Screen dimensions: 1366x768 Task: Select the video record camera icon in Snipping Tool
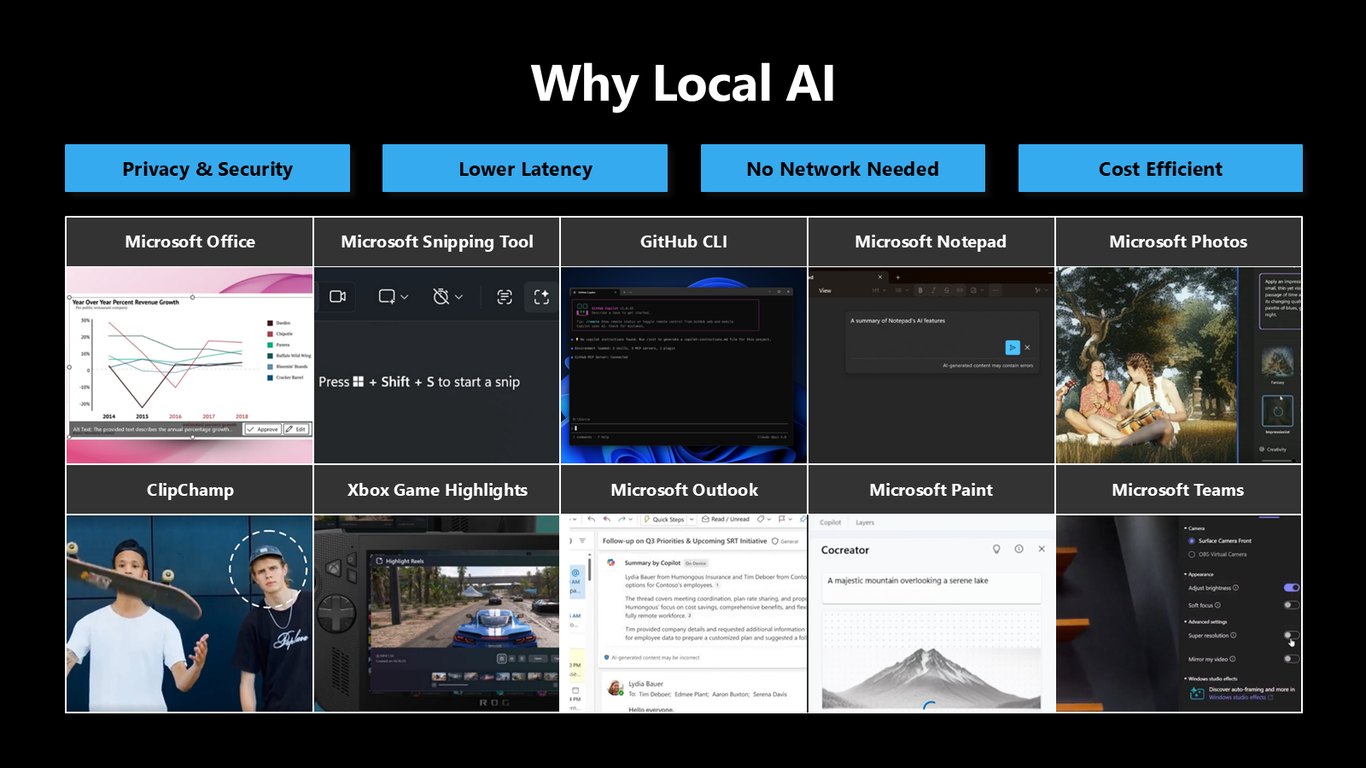[337, 296]
